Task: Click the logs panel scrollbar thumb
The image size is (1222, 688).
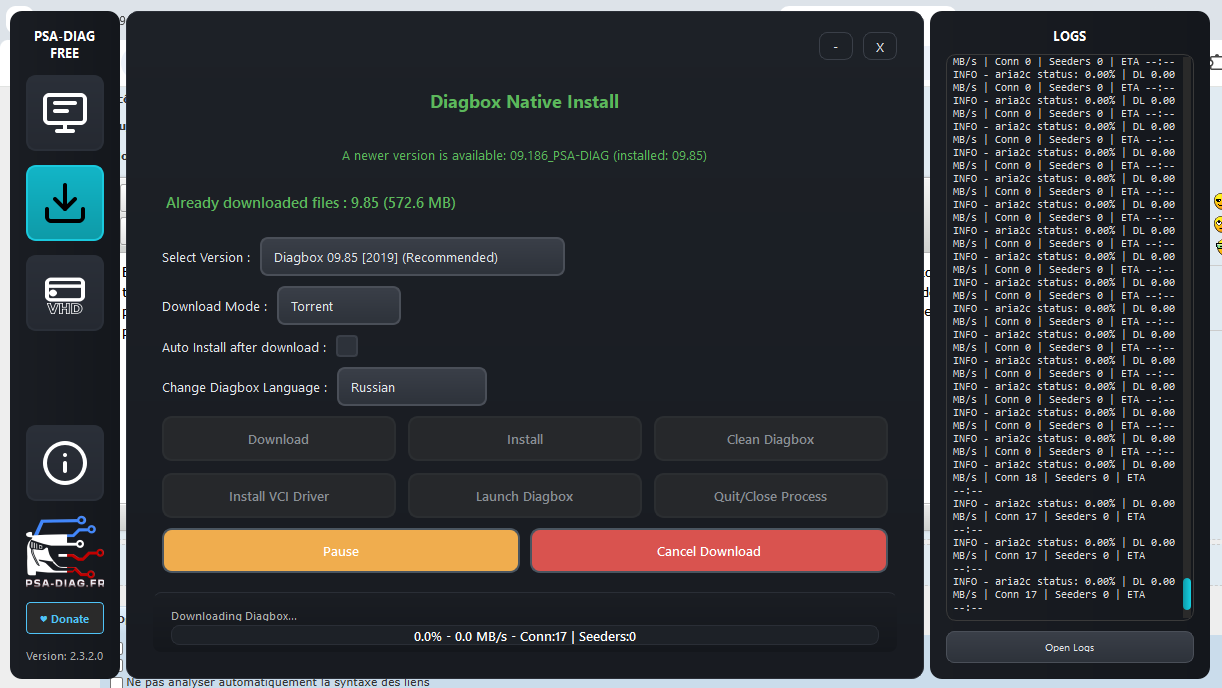Action: click(1187, 593)
